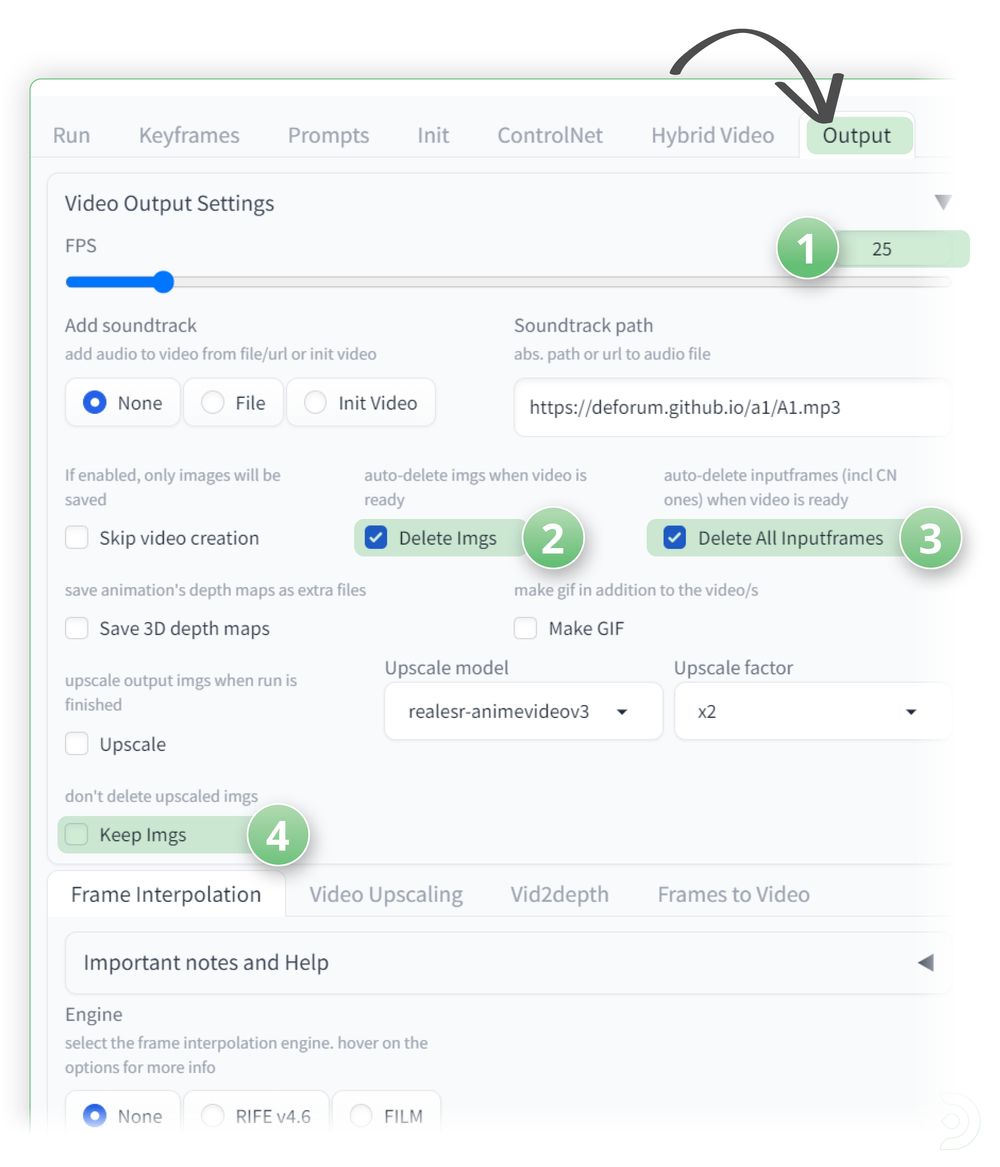Screen dimensions: 1000x1167
Task: Switch to the Video Upscaling tab
Action: click(386, 894)
